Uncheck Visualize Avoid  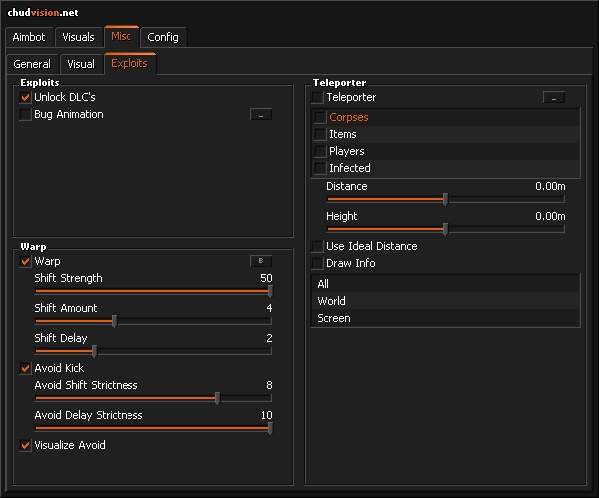click(25, 445)
